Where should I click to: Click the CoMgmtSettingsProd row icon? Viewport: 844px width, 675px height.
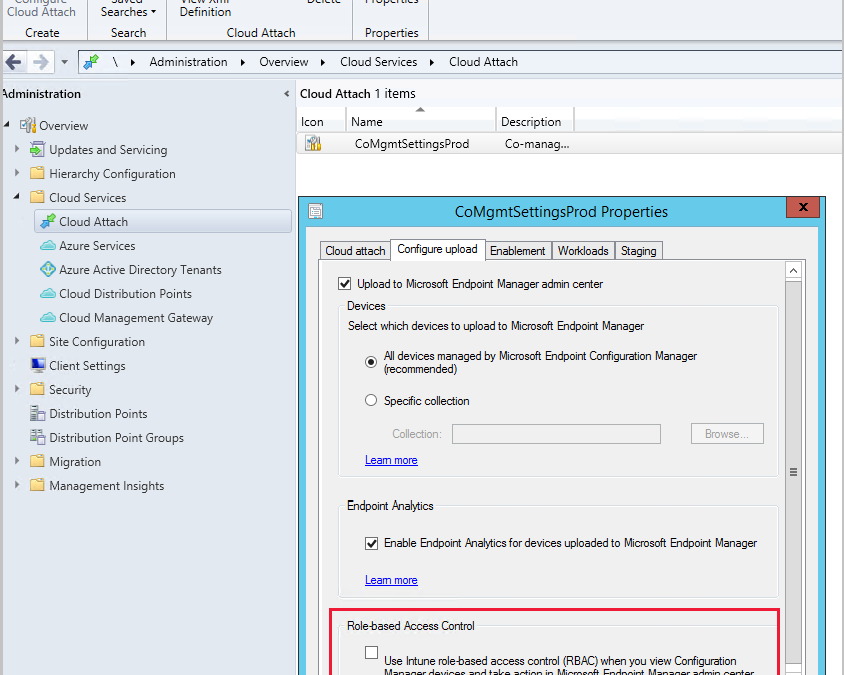pos(313,143)
